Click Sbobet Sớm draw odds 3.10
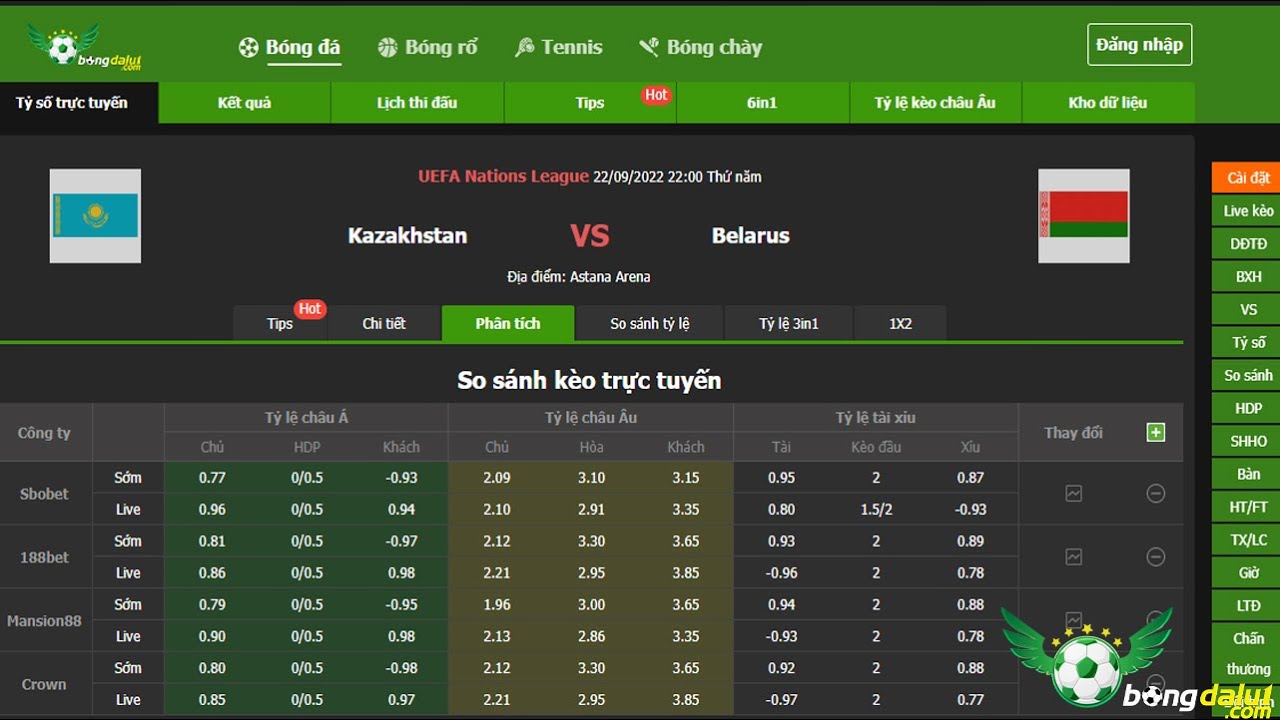This screenshot has width=1280, height=720. point(592,477)
